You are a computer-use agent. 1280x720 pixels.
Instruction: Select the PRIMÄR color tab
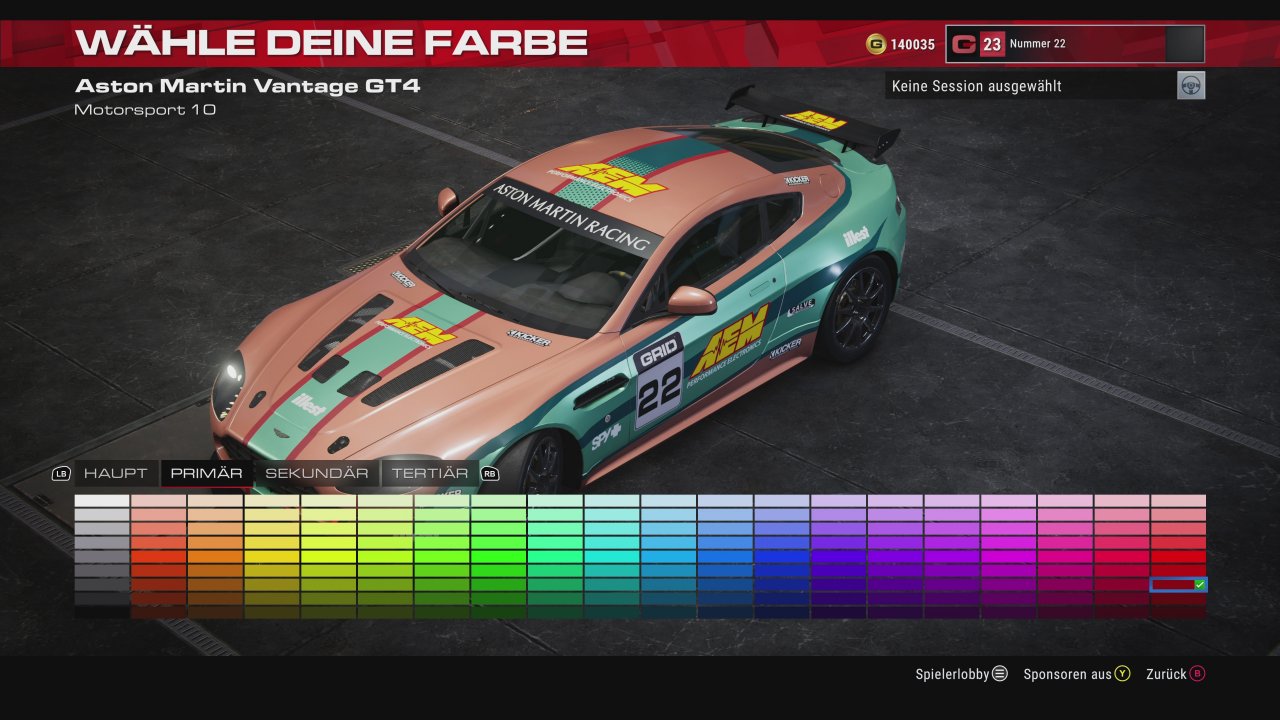206,473
